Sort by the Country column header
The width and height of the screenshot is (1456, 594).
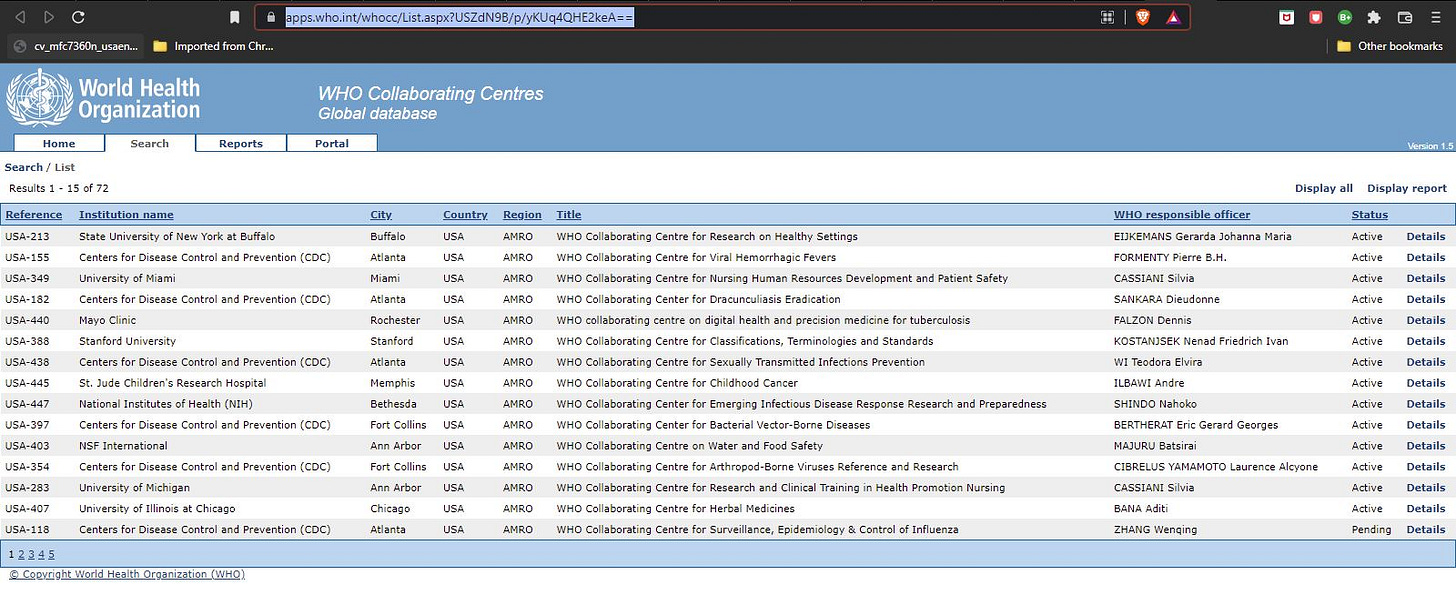tap(465, 214)
